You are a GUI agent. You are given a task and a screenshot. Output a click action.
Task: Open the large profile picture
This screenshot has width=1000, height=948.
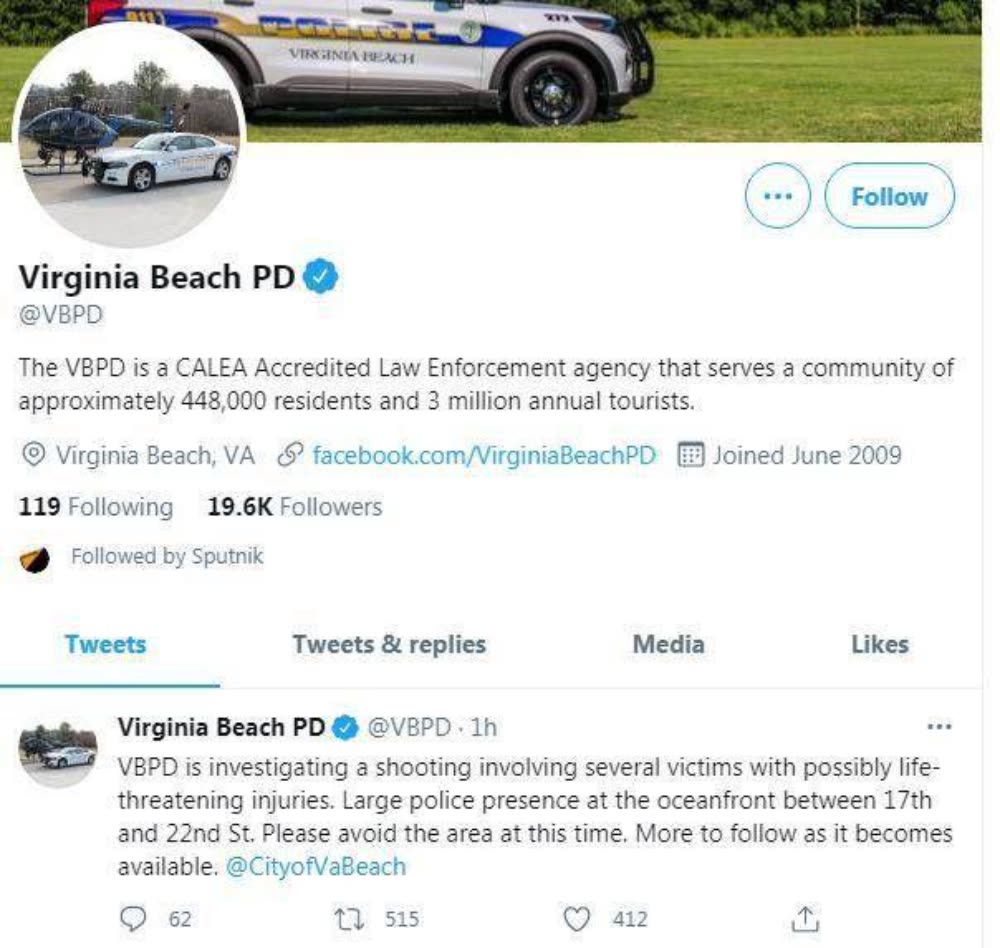point(129,135)
